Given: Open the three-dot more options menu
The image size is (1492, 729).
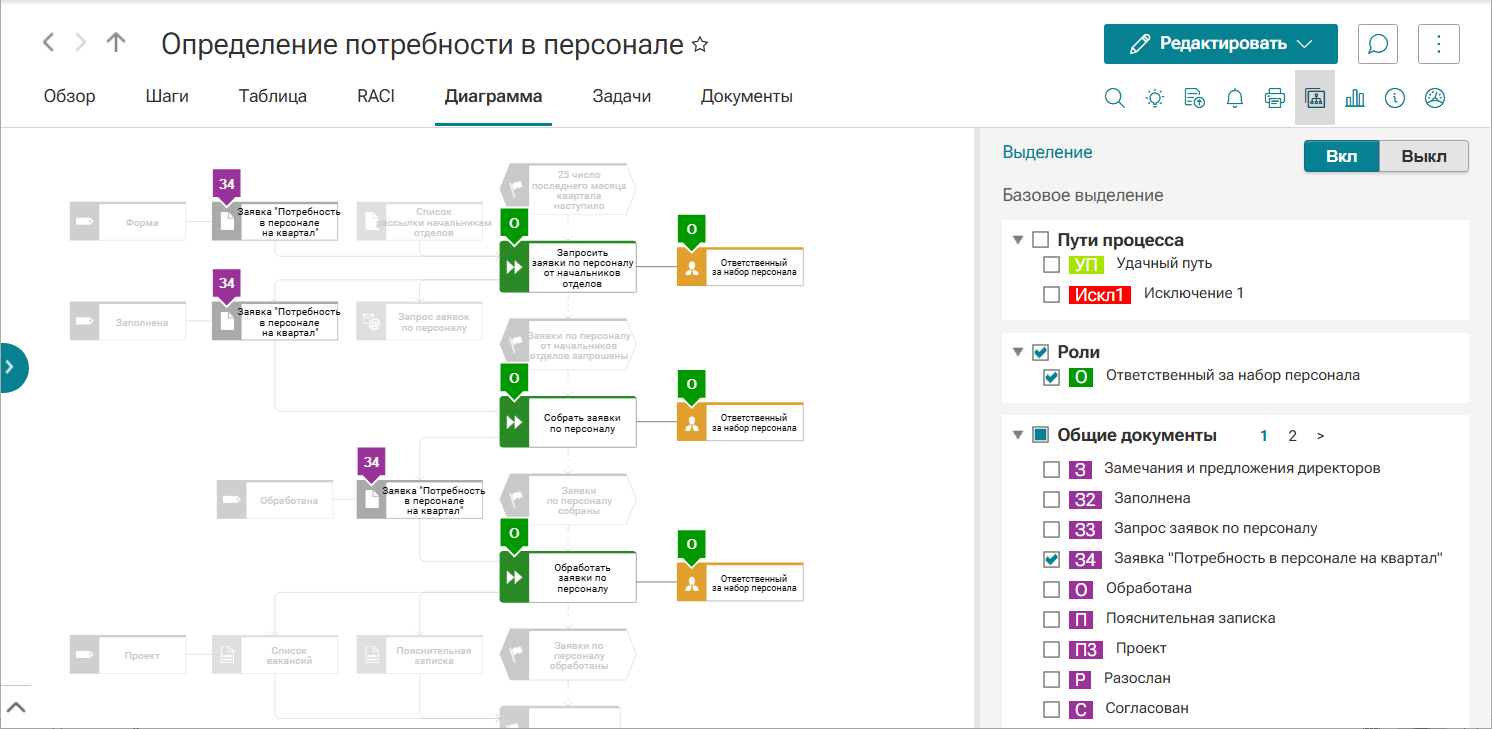Looking at the screenshot, I should [1439, 44].
